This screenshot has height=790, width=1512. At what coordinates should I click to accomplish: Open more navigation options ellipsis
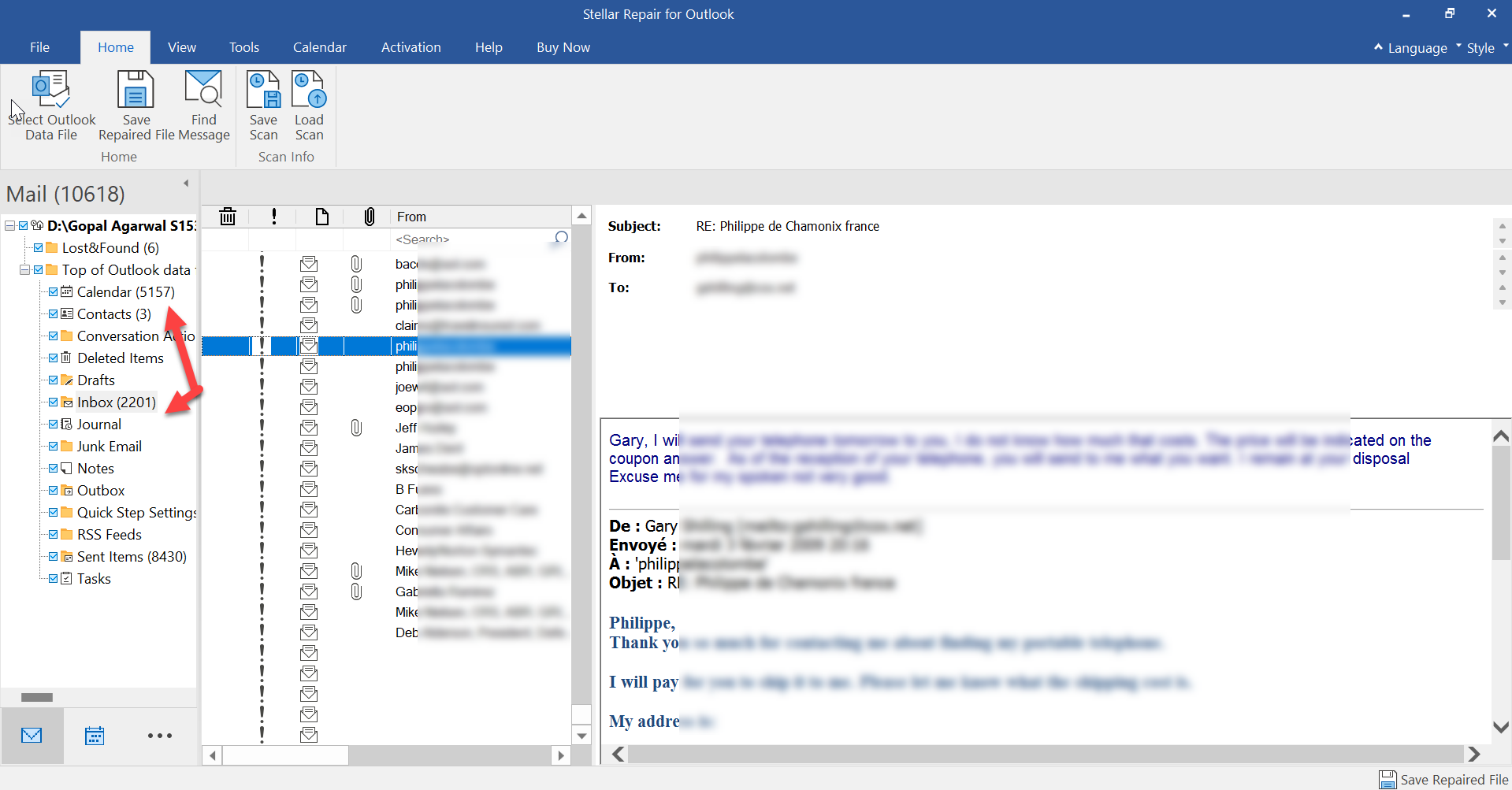coord(160,736)
